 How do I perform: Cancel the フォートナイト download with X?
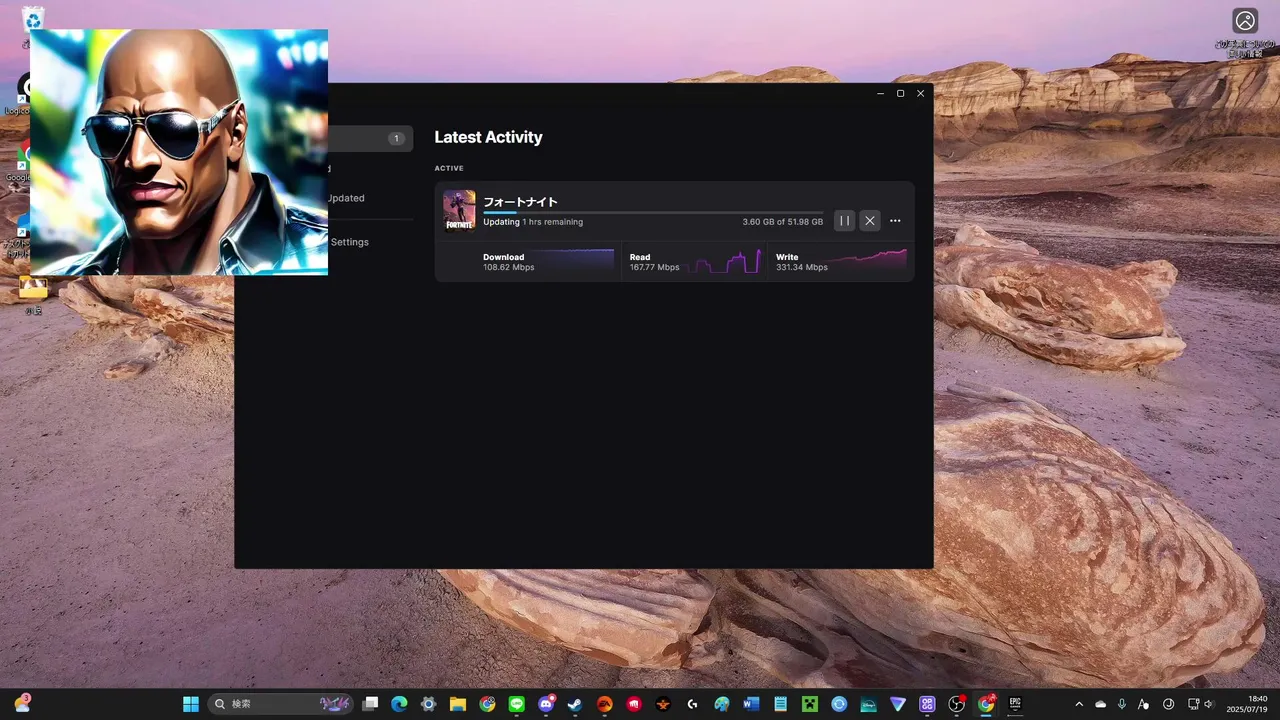pyautogui.click(x=870, y=221)
